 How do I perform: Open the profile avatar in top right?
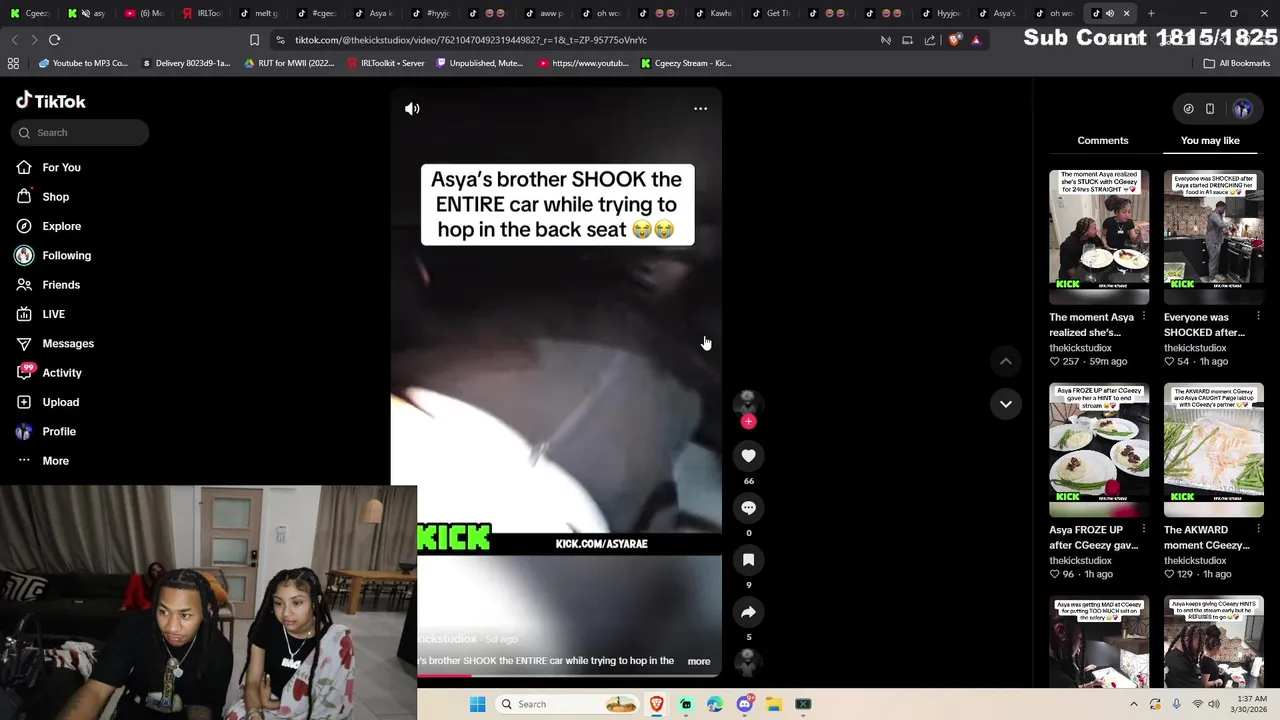pyautogui.click(x=1242, y=109)
